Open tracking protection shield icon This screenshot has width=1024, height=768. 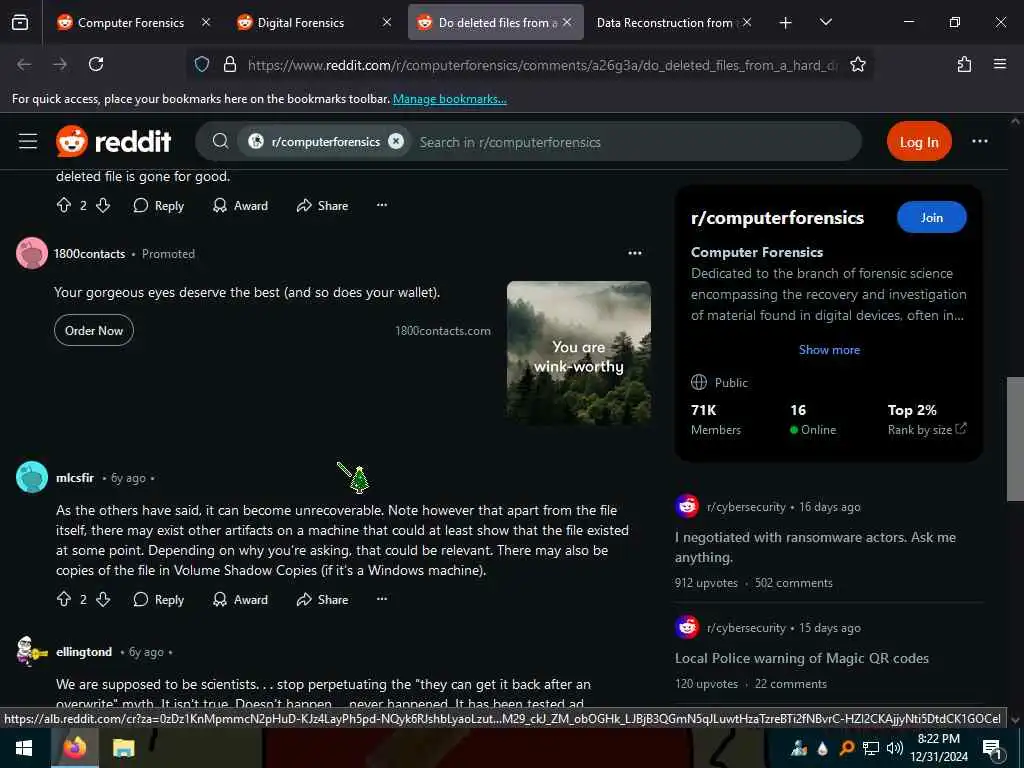202,64
